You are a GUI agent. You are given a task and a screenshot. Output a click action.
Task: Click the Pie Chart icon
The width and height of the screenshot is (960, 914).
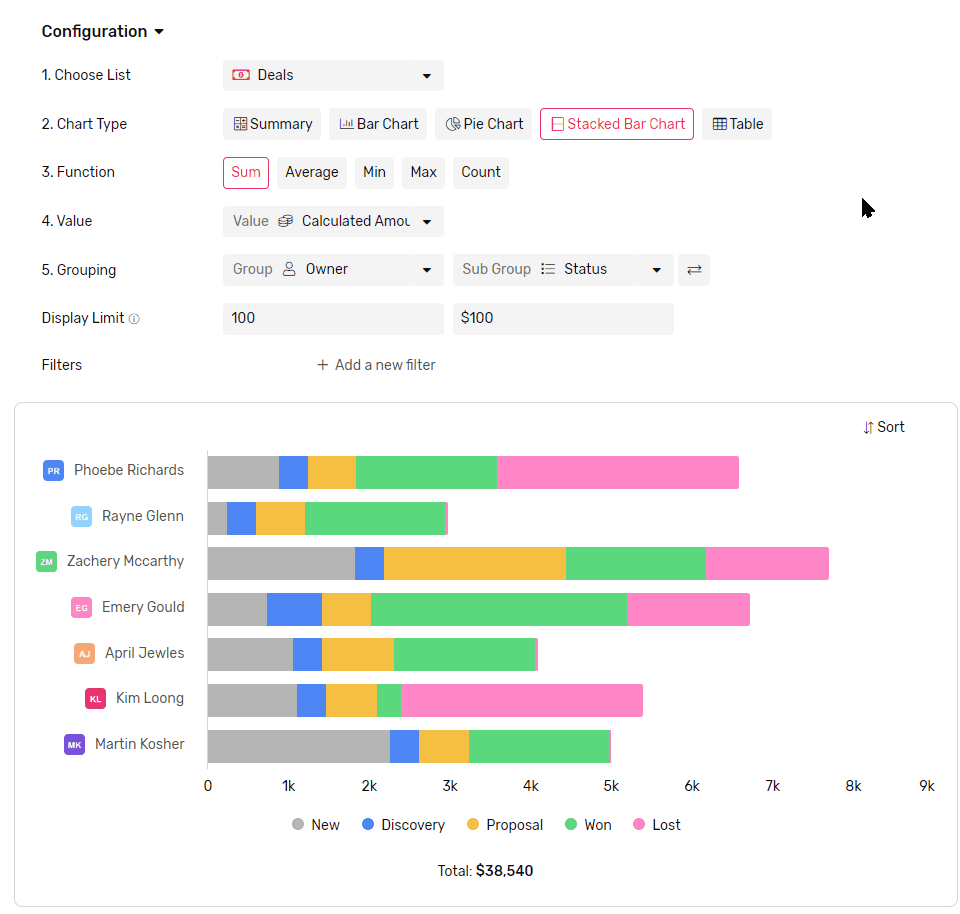(x=453, y=123)
